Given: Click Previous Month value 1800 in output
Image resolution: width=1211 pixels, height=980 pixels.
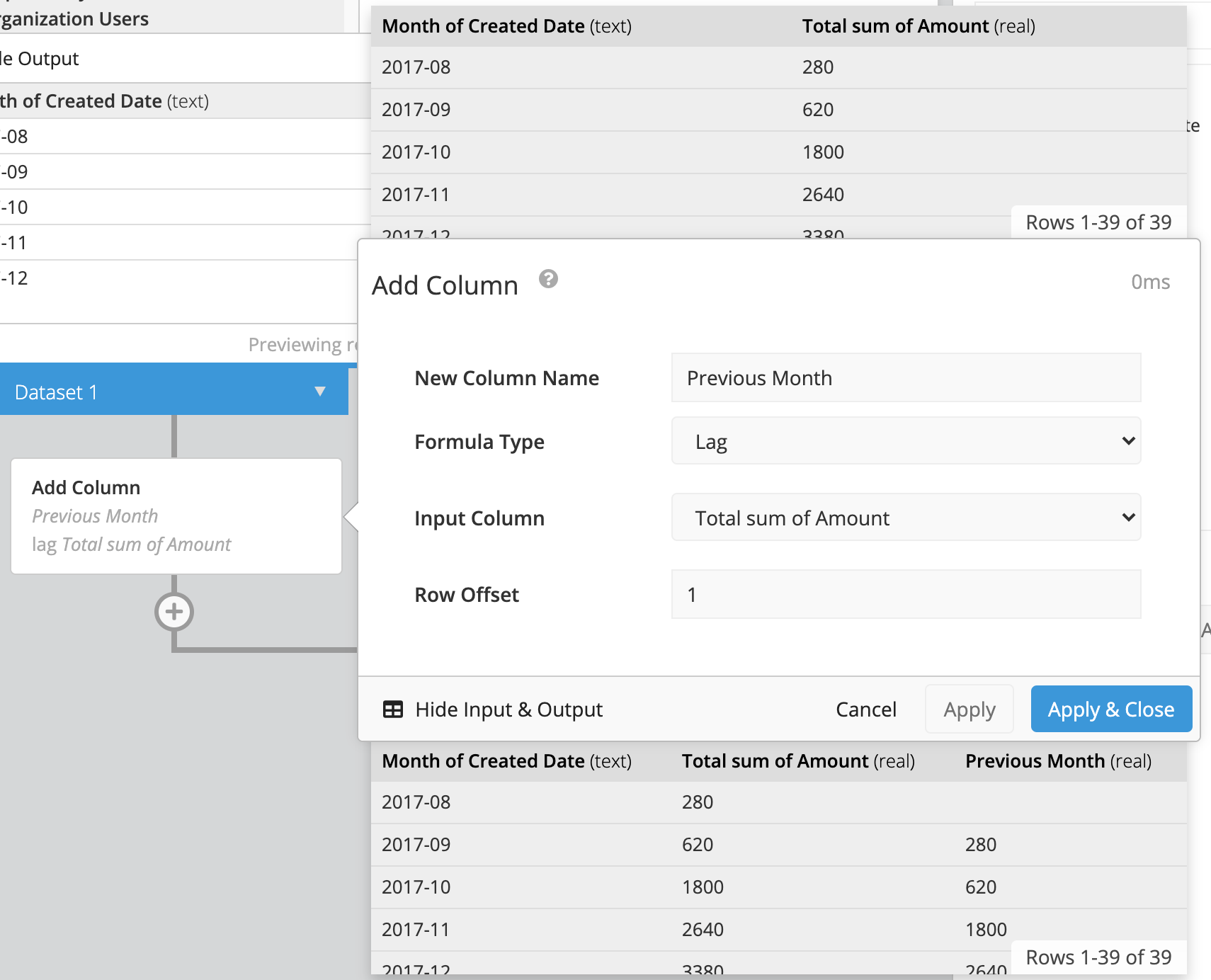Looking at the screenshot, I should coord(986,930).
